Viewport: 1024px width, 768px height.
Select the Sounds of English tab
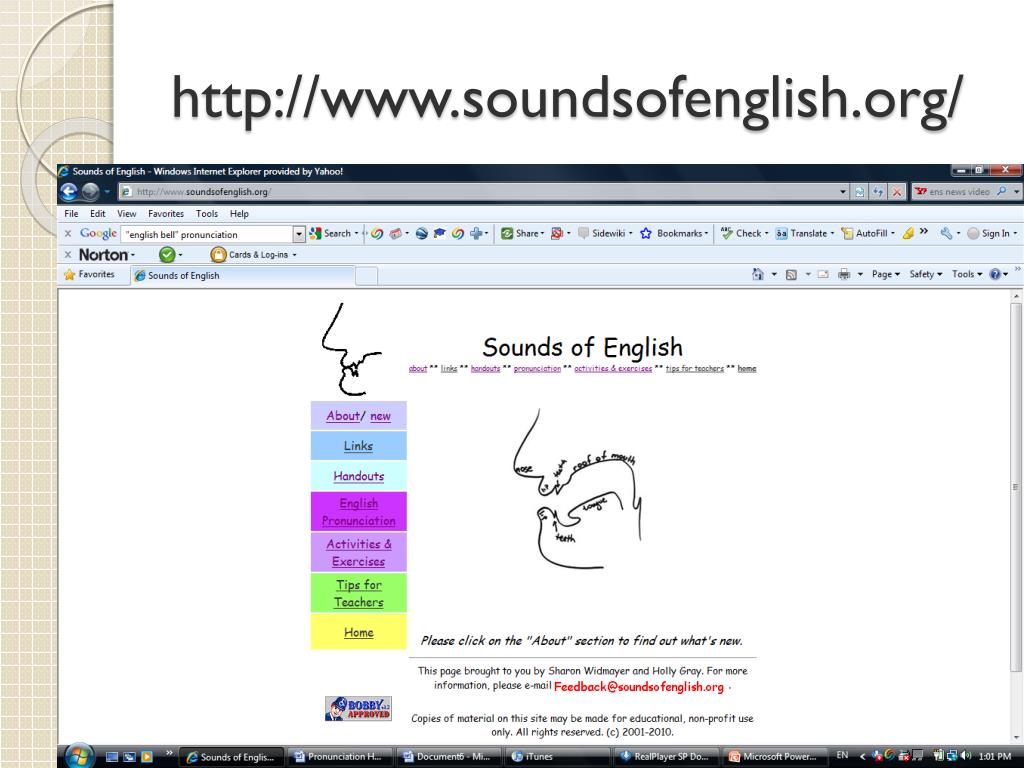pyautogui.click(x=243, y=276)
